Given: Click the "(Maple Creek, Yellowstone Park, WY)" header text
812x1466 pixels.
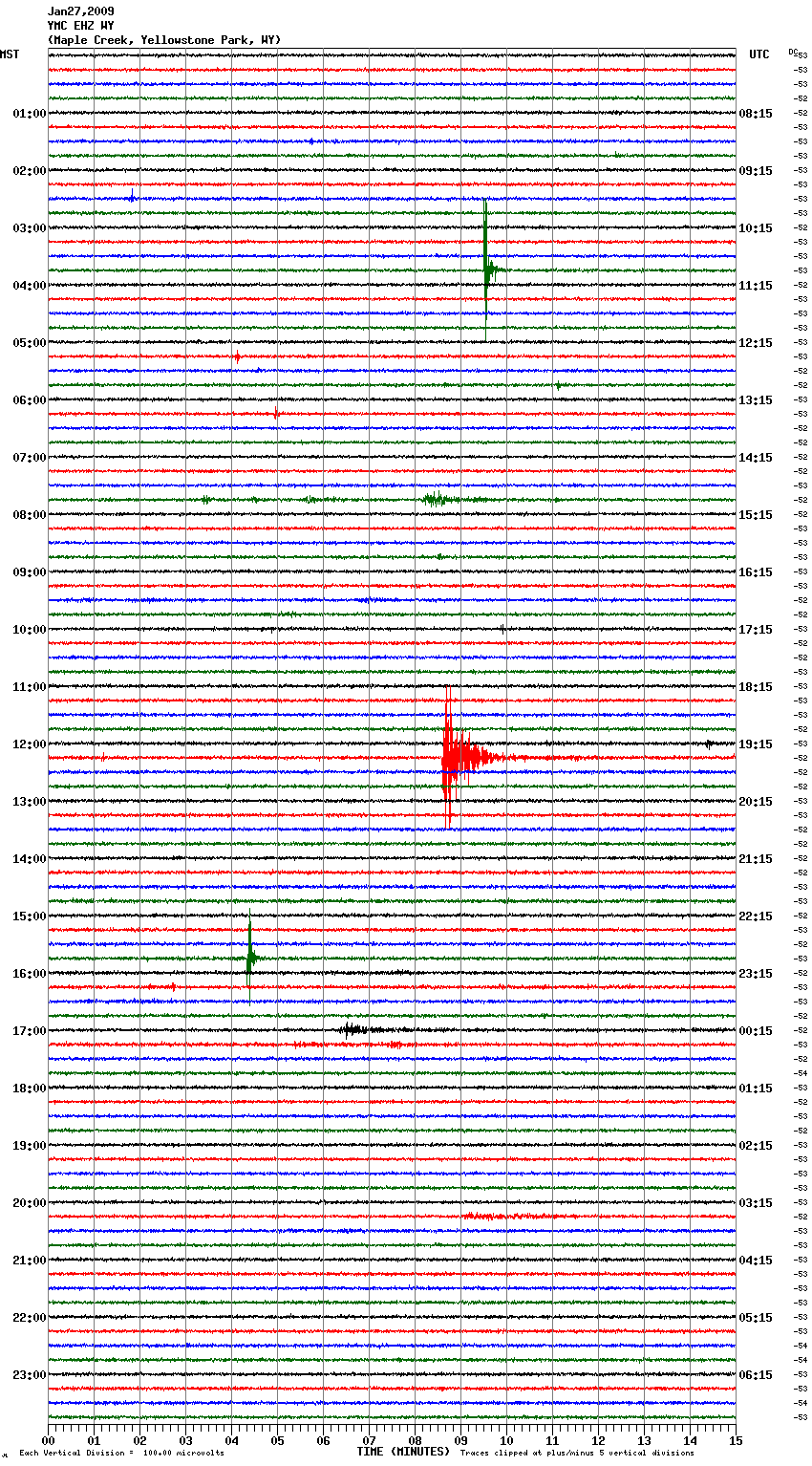Looking at the screenshot, I should pyautogui.click(x=164, y=40).
